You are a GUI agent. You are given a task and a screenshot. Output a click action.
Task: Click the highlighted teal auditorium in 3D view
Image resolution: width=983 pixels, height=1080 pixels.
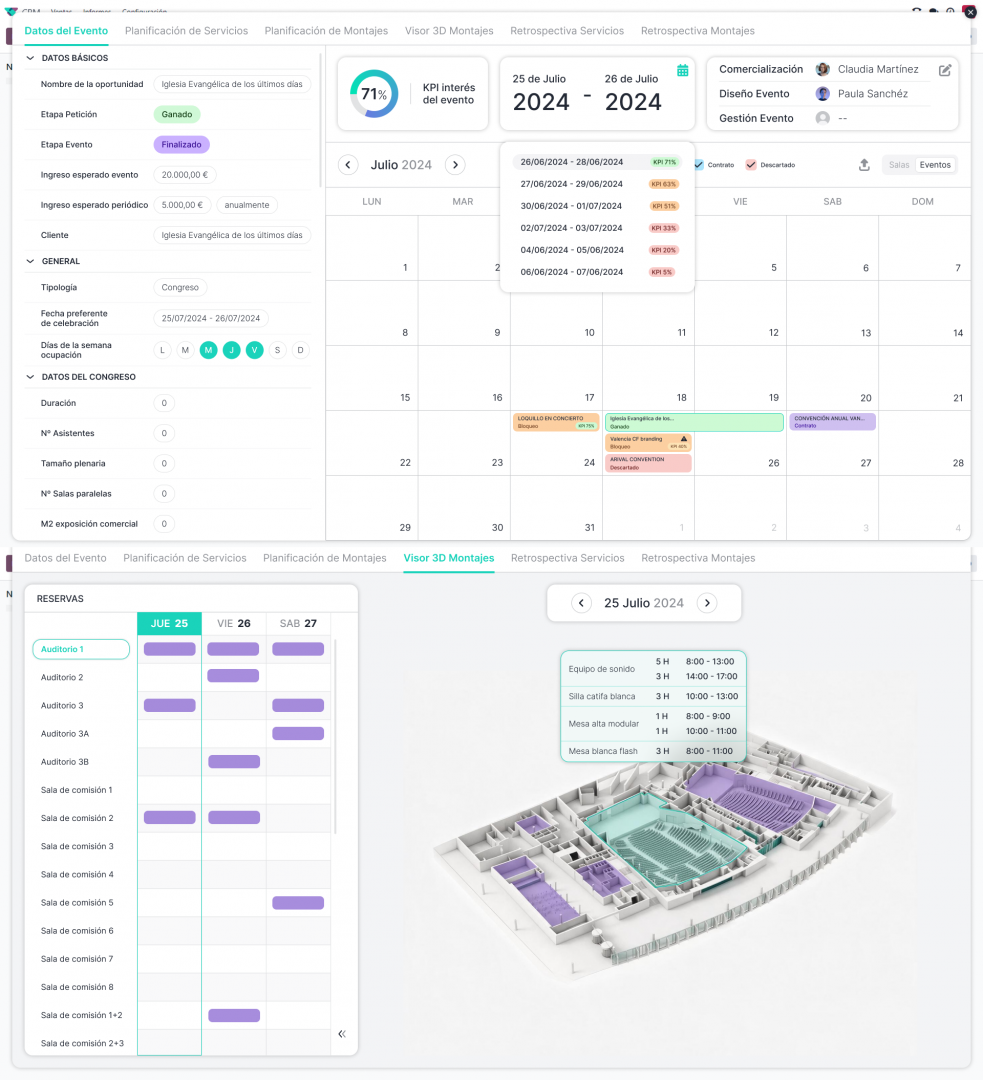click(x=665, y=839)
